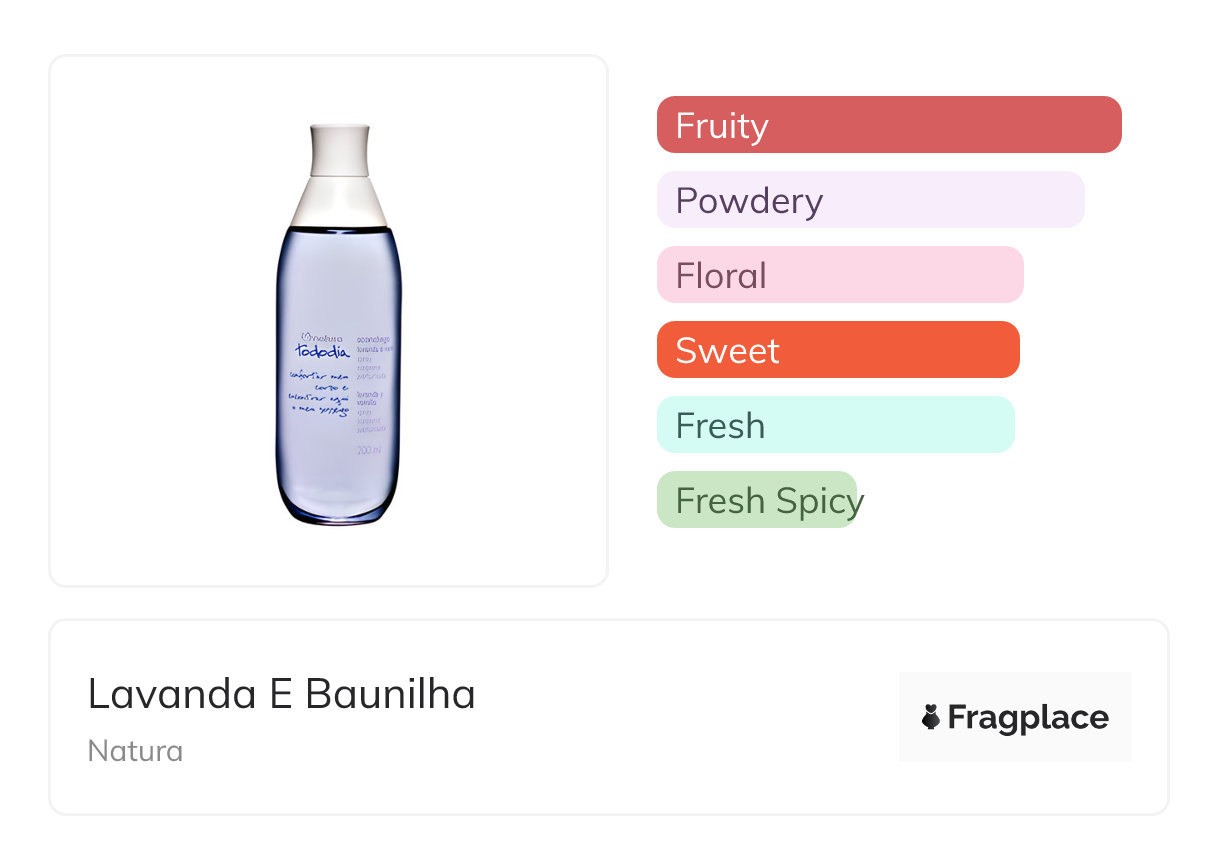Click the Powdery label text

[749, 201]
